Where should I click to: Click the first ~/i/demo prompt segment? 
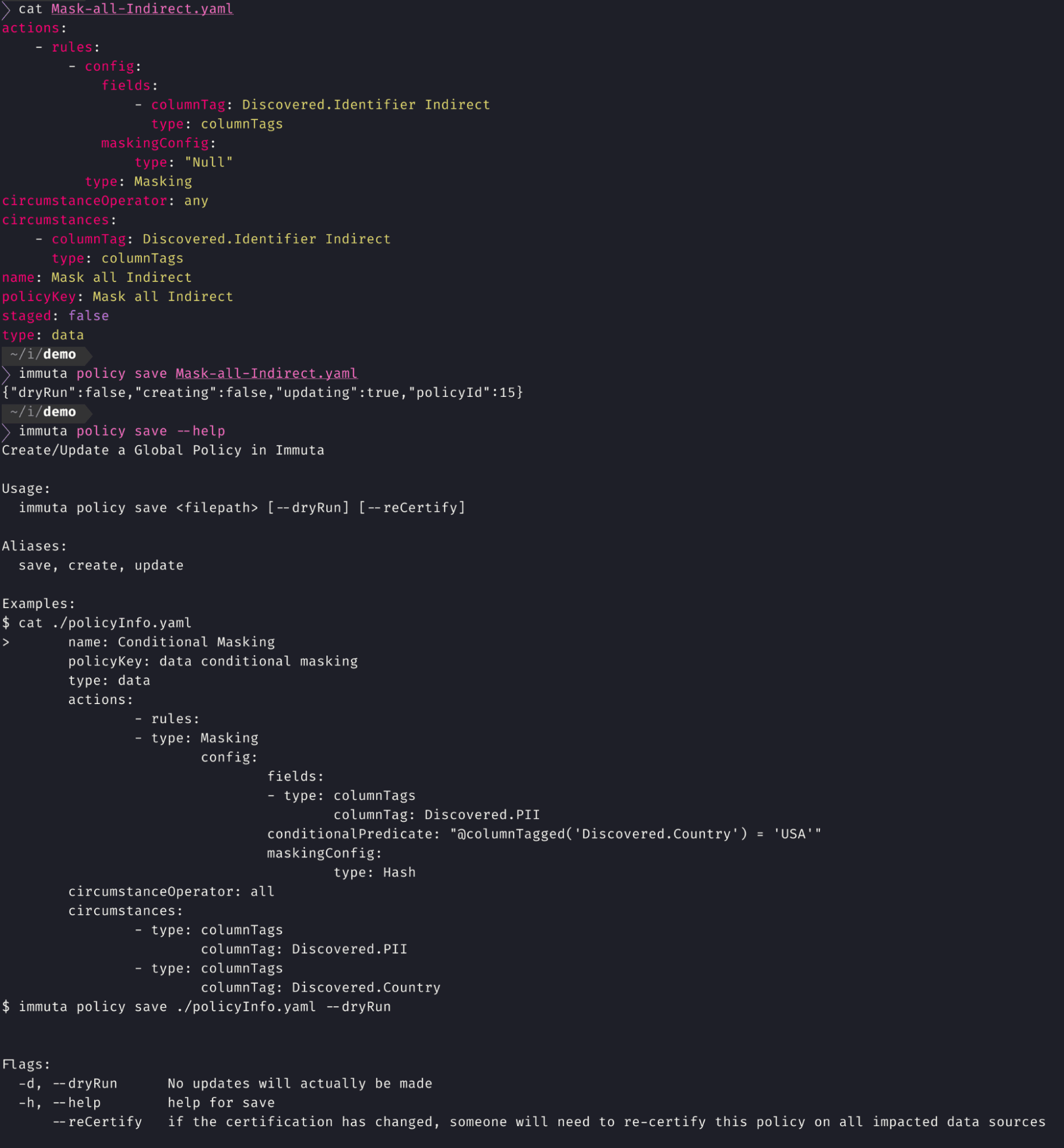coord(46,354)
